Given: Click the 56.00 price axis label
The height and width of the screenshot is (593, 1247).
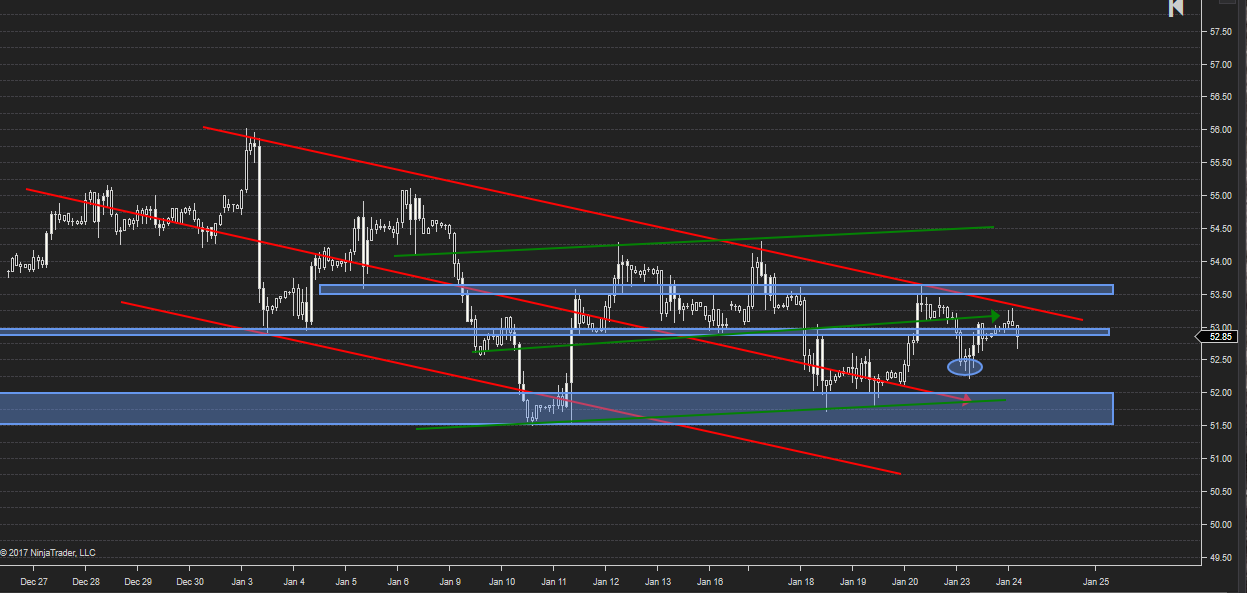Looking at the screenshot, I should [x=1220, y=130].
